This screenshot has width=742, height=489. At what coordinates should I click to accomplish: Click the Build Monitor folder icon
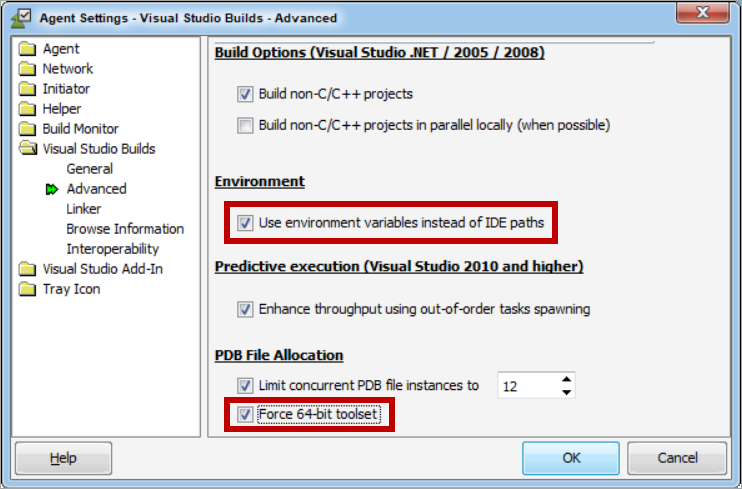click(x=27, y=129)
